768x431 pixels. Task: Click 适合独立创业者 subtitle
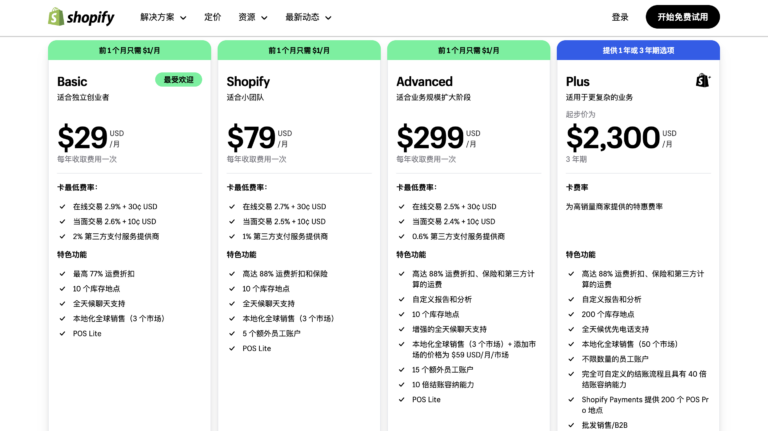click(x=83, y=97)
